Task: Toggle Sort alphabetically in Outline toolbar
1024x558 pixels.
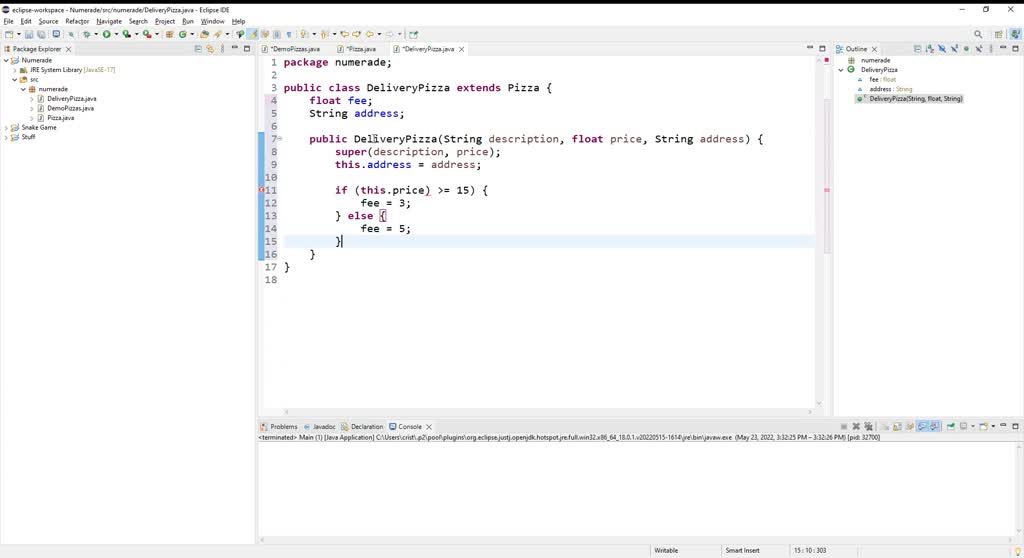Action: 930,49
